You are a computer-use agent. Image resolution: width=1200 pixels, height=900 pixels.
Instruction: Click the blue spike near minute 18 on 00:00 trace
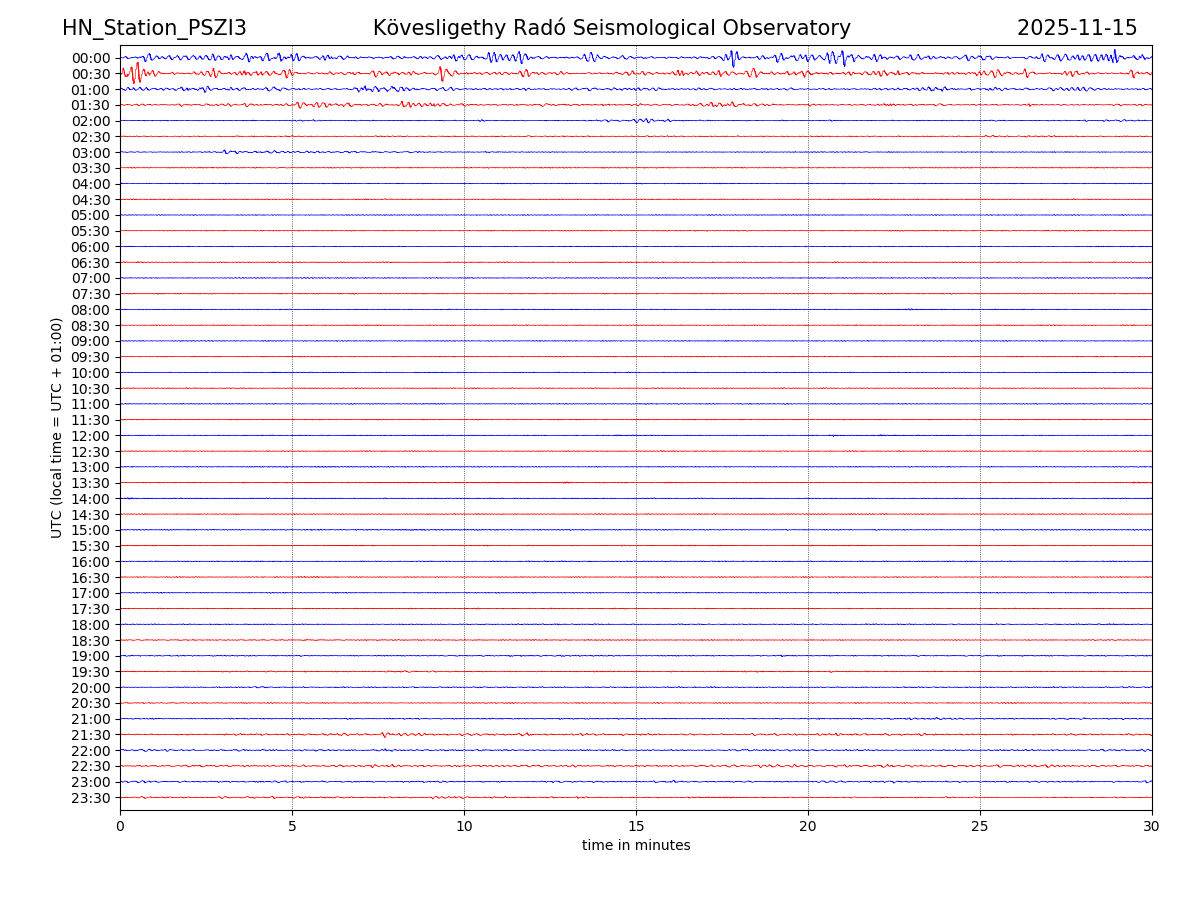pyautogui.click(x=733, y=58)
